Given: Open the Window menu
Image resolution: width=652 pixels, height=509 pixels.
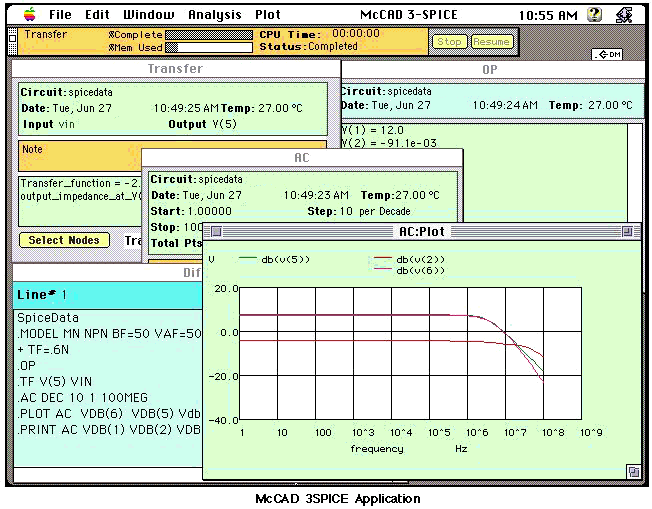Looking at the screenshot, I should (148, 15).
